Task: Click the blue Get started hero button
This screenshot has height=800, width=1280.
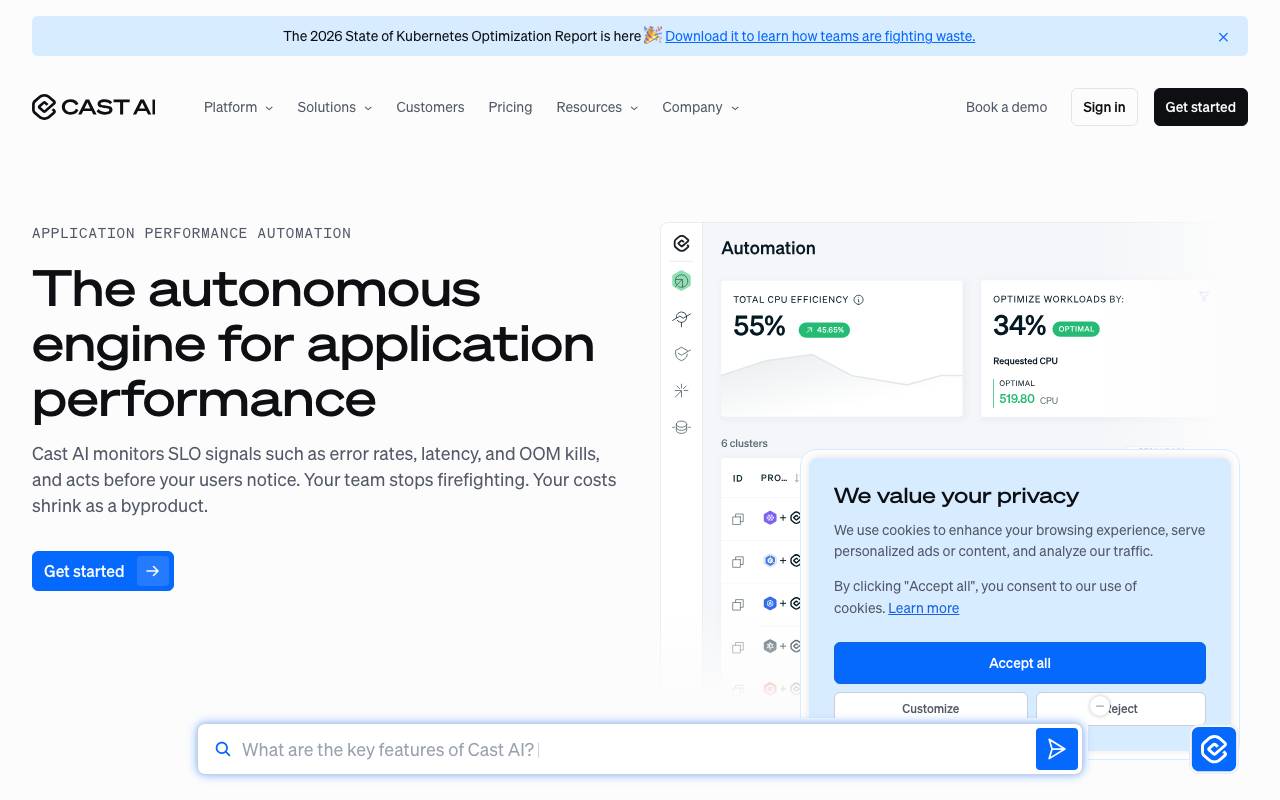Action: point(103,571)
